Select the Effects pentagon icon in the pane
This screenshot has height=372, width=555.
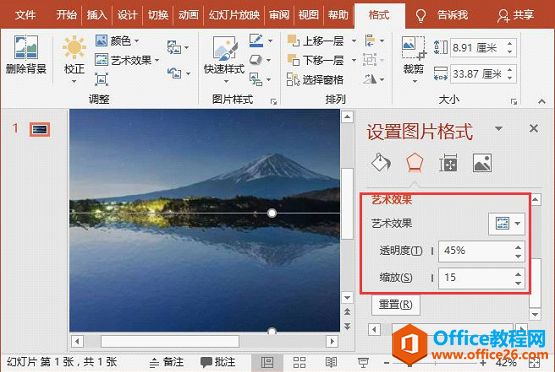(x=414, y=162)
